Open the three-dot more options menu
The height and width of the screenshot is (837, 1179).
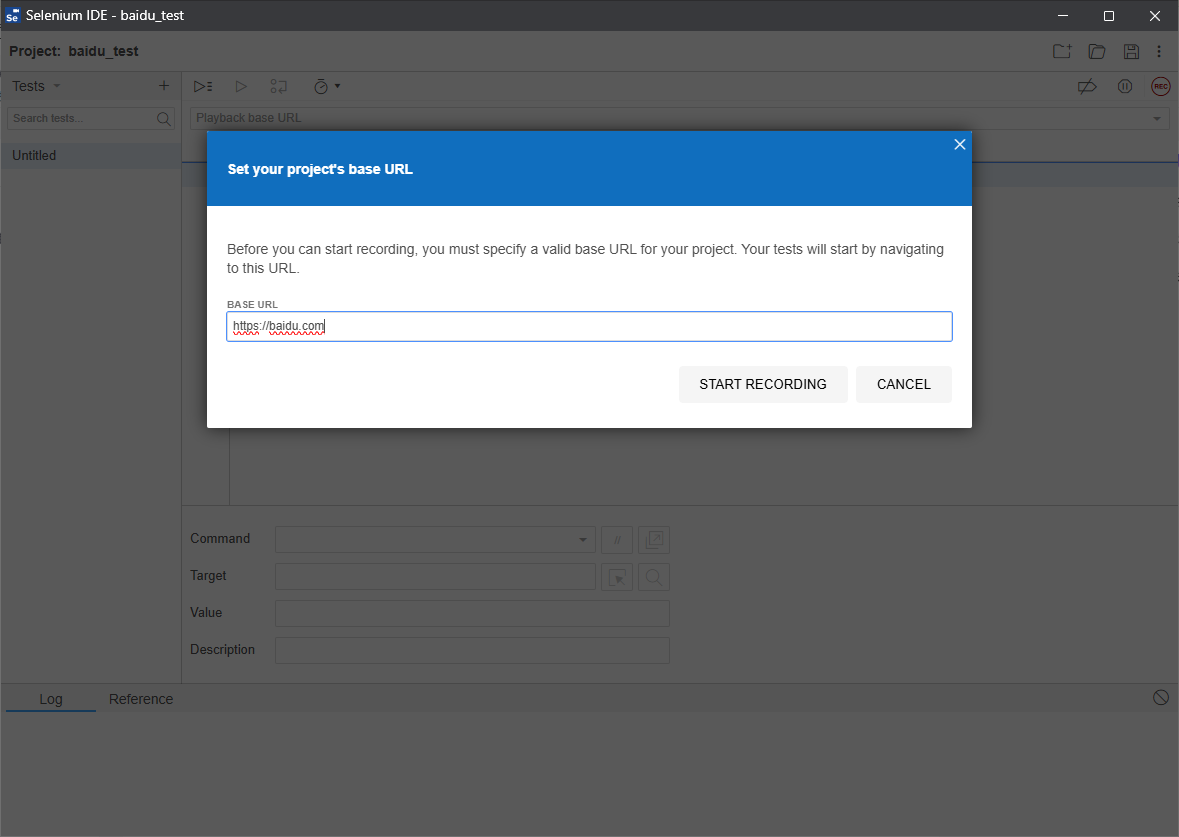[x=1159, y=51]
